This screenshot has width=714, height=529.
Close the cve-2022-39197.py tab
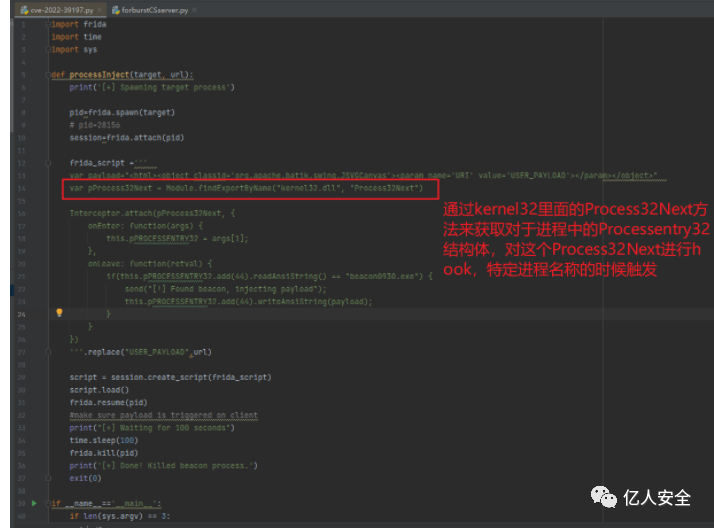click(x=100, y=10)
